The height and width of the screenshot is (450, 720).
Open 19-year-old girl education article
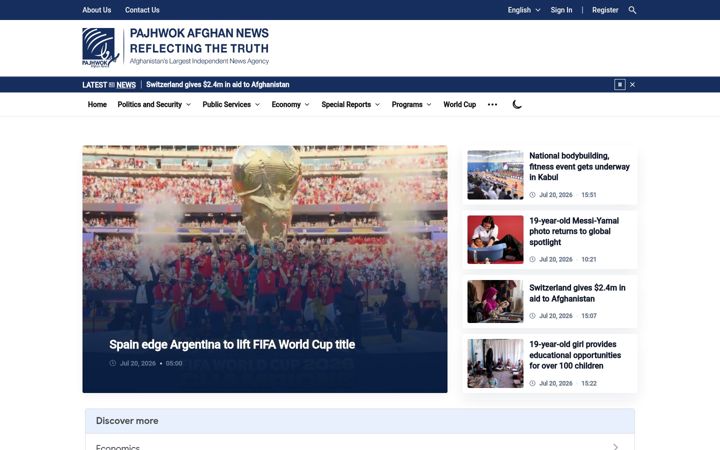575,355
